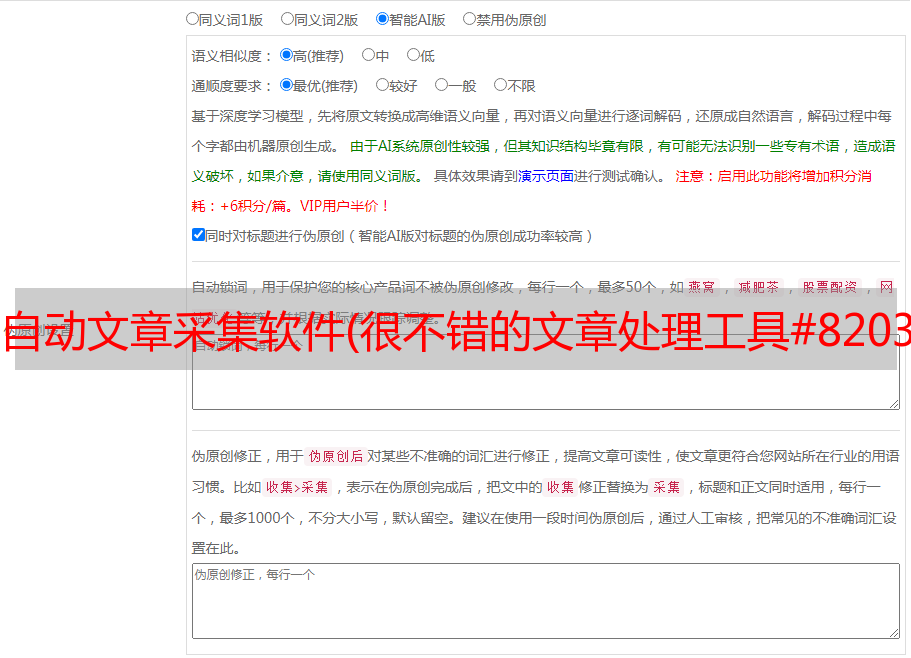
Task: Click the 收集>采集 example tag
Action: click(x=297, y=487)
